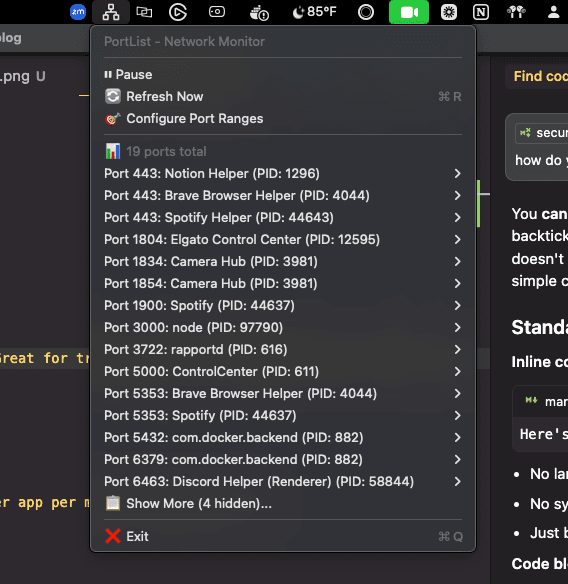Click the bar chart icon by 19 ports total

[113, 151]
